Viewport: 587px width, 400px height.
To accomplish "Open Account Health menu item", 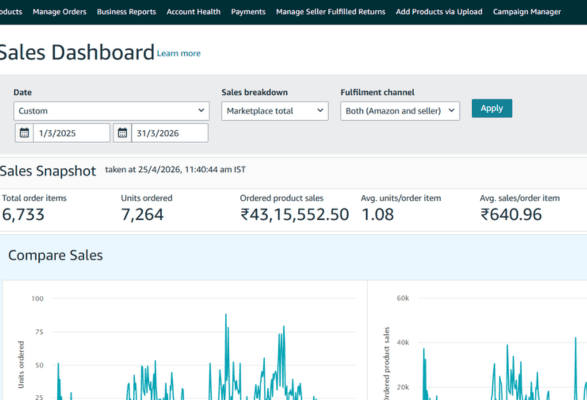I will [194, 12].
